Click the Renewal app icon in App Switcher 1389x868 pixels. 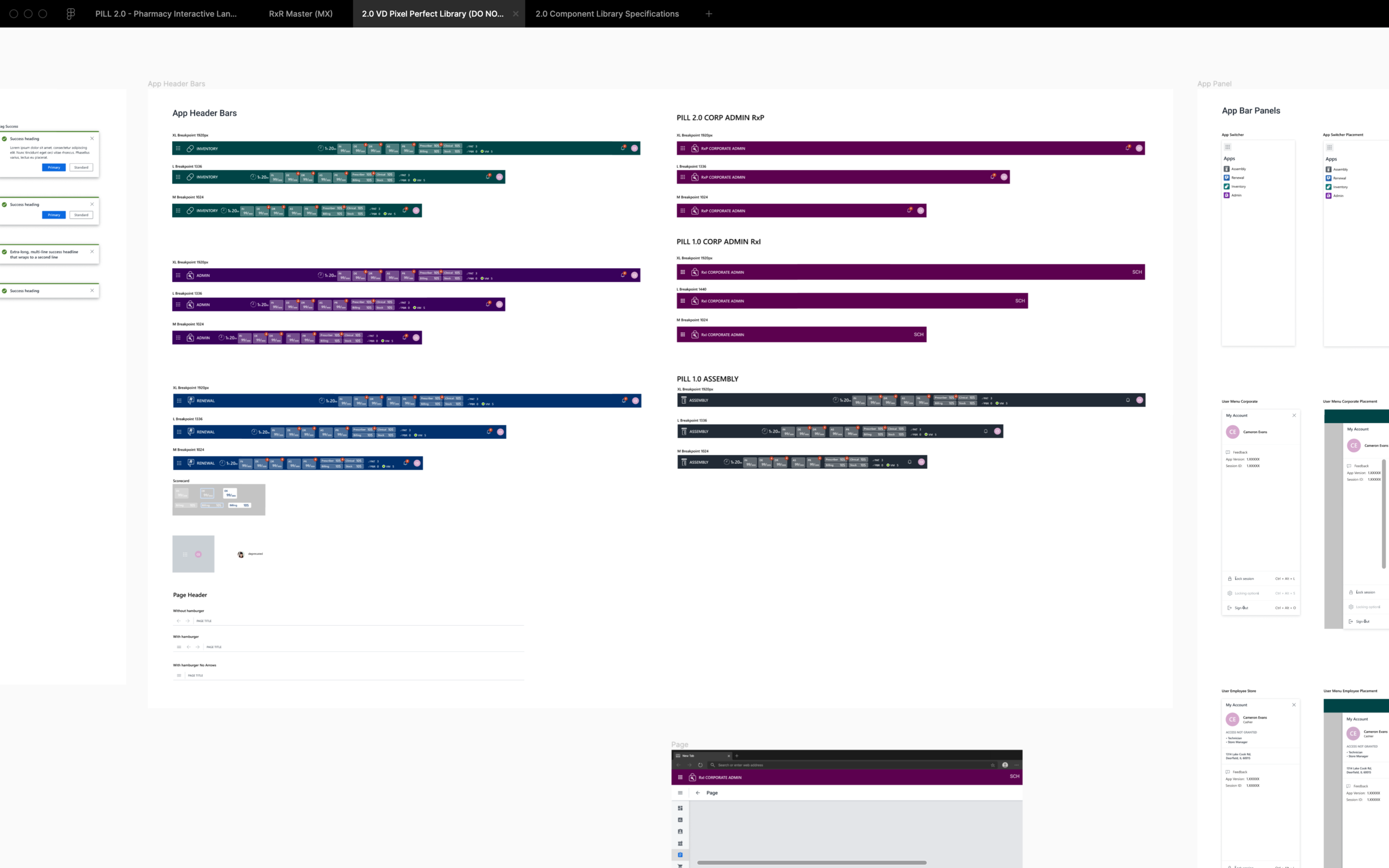[x=1228, y=177]
